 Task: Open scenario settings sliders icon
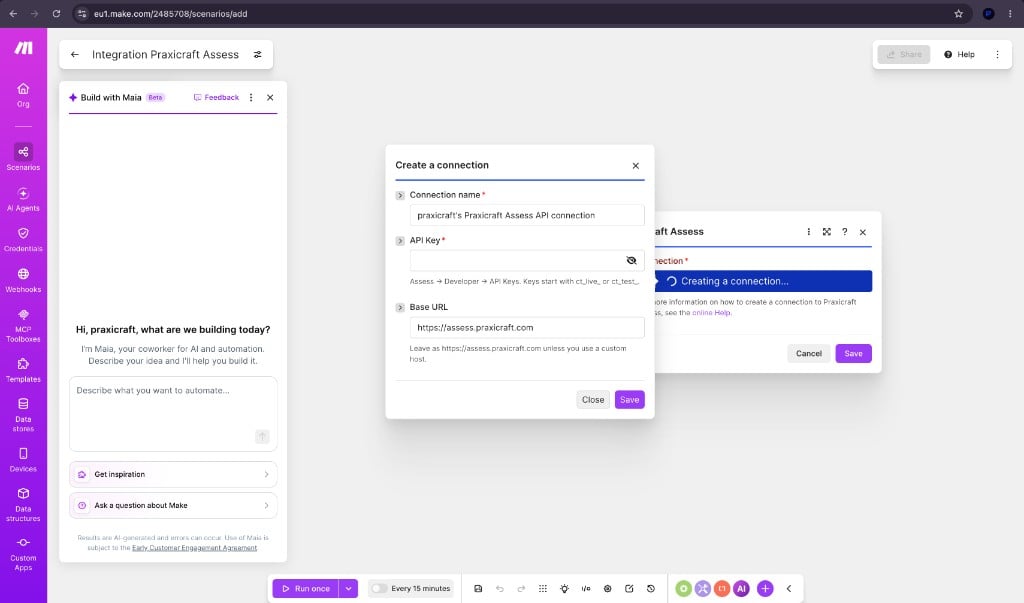257,55
